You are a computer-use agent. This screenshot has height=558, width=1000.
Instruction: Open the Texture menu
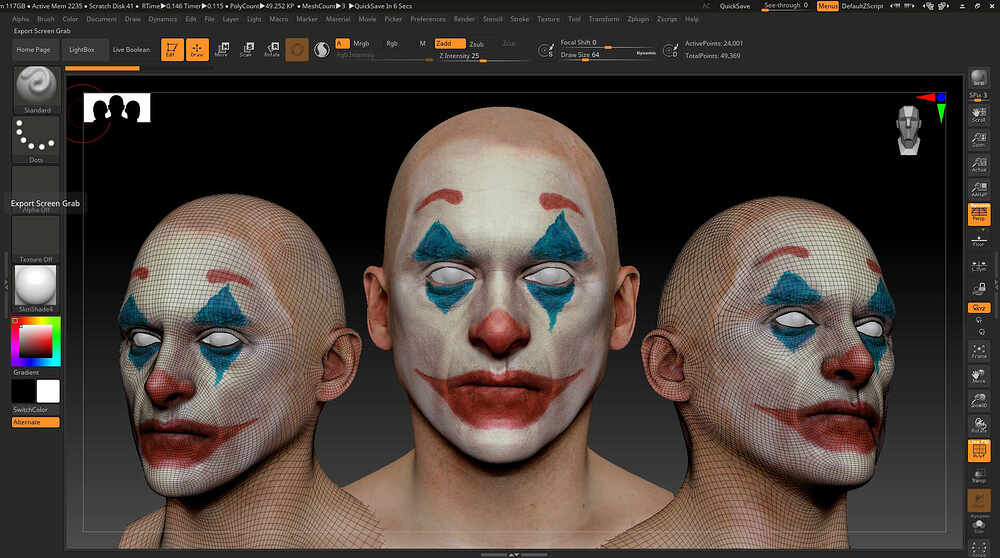click(x=548, y=19)
